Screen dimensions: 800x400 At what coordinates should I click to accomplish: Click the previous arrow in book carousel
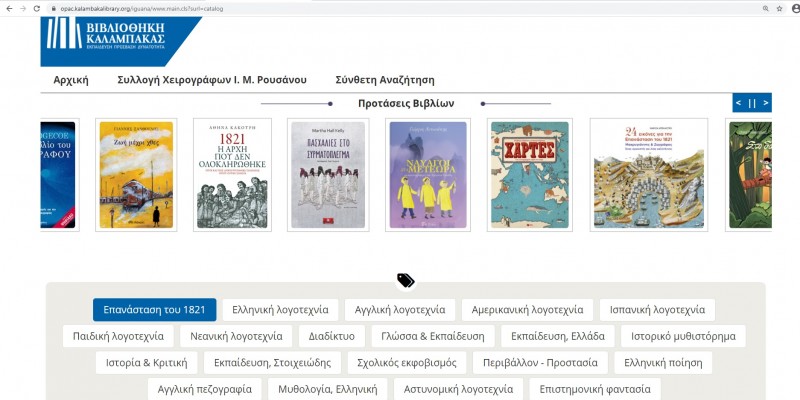pyautogui.click(x=739, y=103)
